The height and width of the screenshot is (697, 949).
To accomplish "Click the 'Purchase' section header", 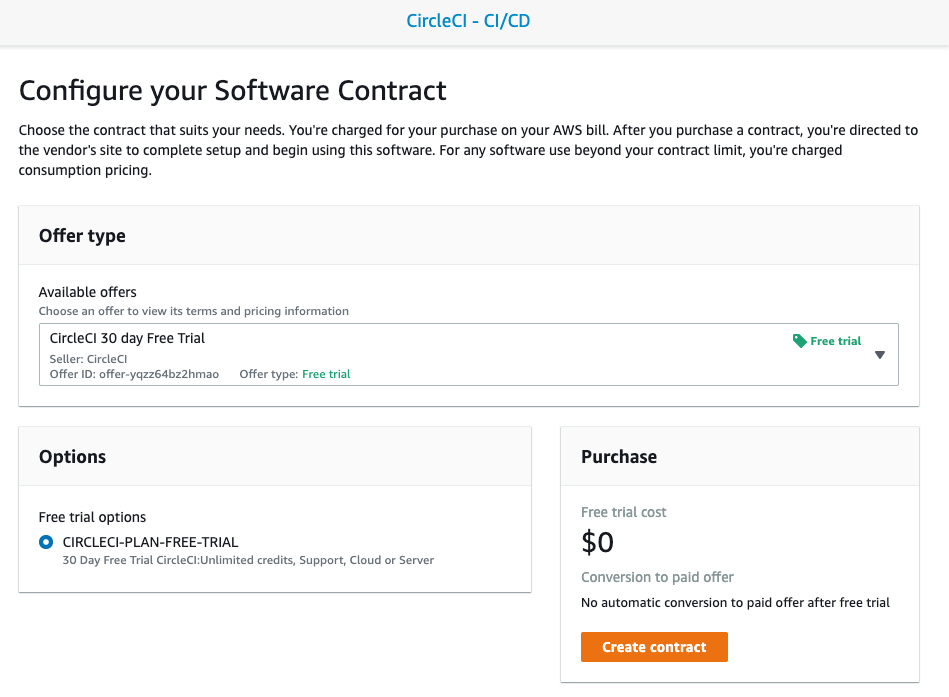I will coord(619,456).
